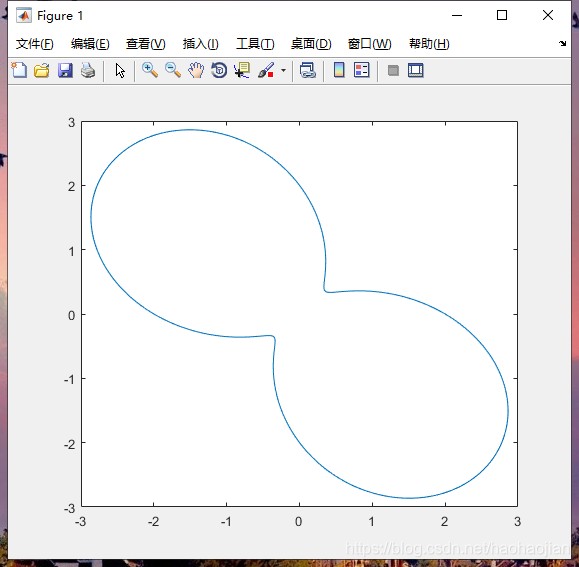The image size is (579, 567).
Task: Enable the Rotate 3D tool
Action: tap(219, 70)
